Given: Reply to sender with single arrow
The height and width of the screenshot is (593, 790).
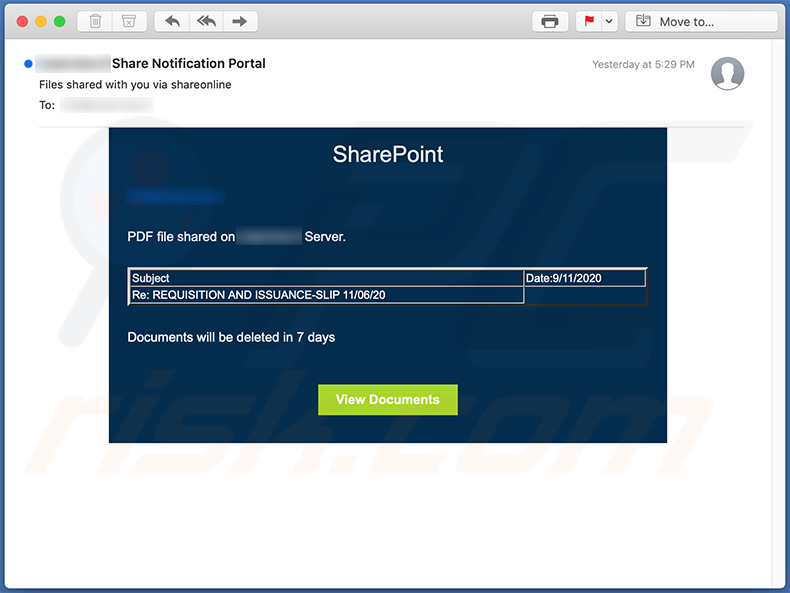Looking at the screenshot, I should (172, 21).
